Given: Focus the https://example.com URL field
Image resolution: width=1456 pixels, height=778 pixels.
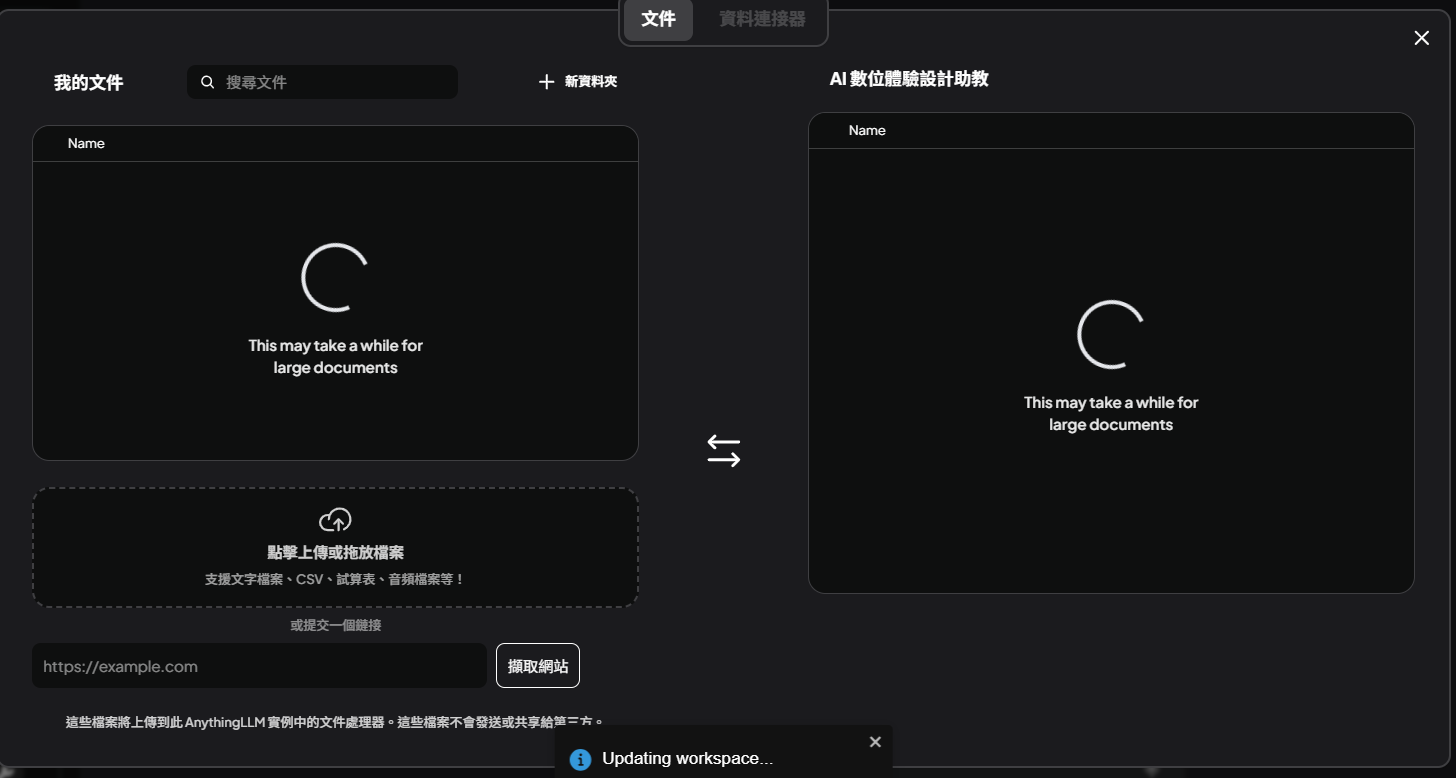Looking at the screenshot, I should [259, 666].
